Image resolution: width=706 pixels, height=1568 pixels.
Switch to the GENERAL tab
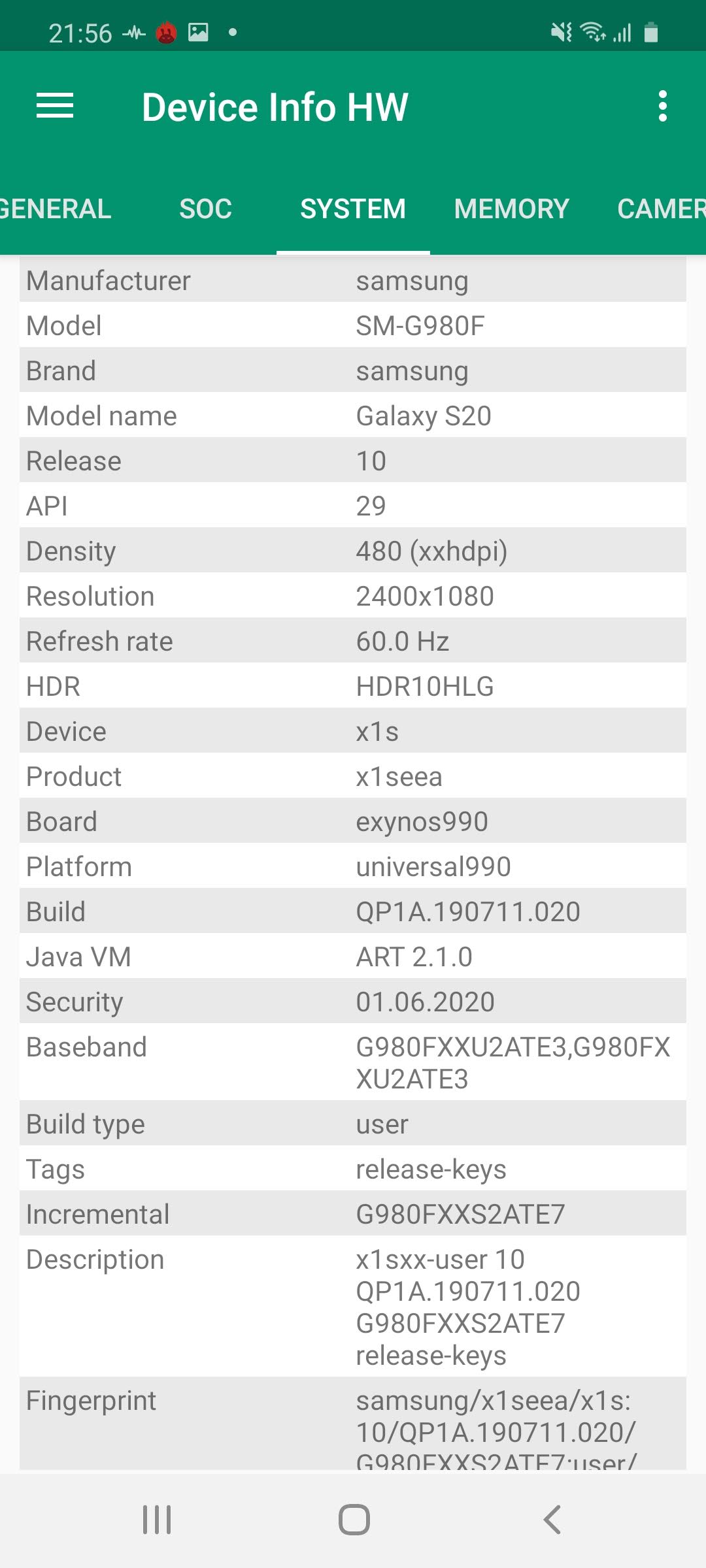pos(56,209)
